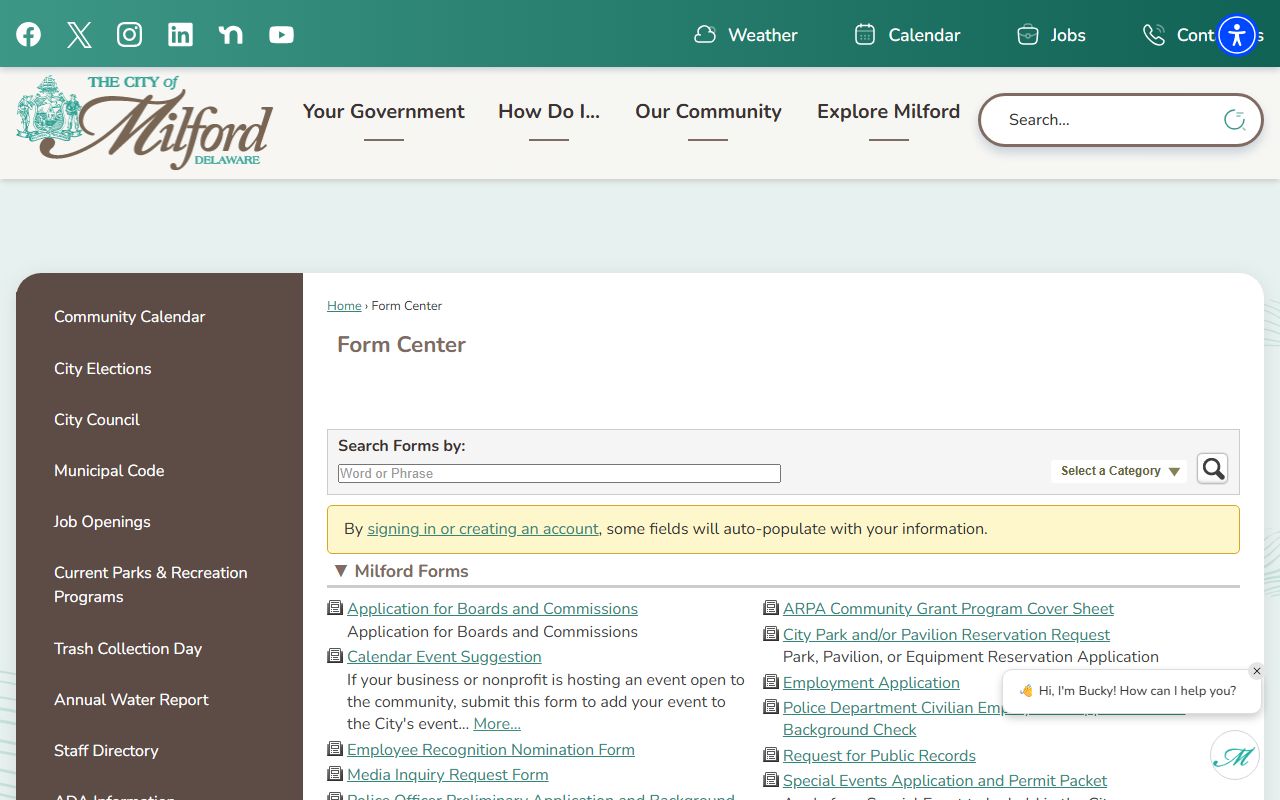1280x800 pixels.
Task: Collapse the Milford Forms section
Action: (341, 571)
